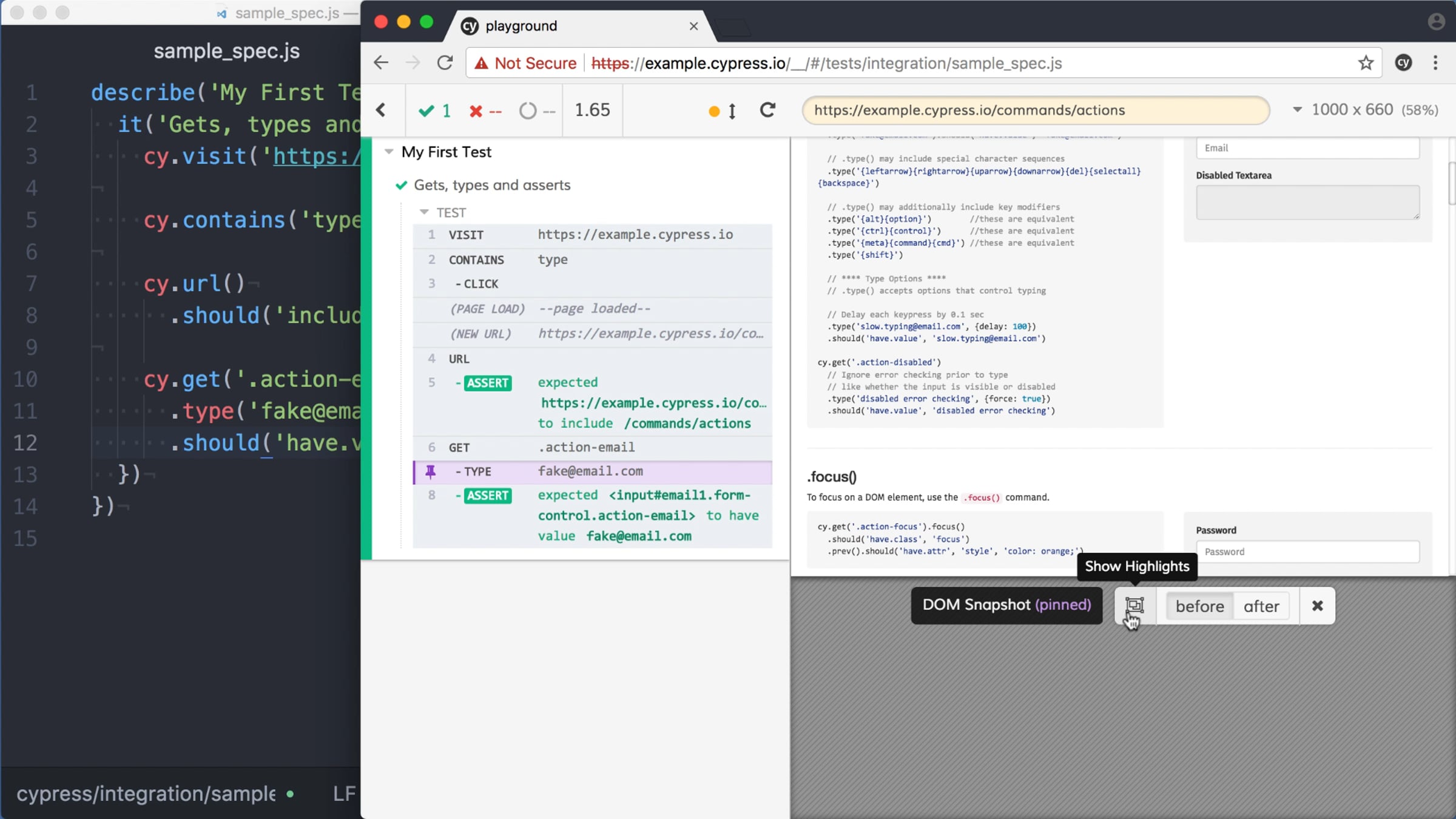
Task: Click the (PAGE LOAD) log row
Action: click(592, 309)
